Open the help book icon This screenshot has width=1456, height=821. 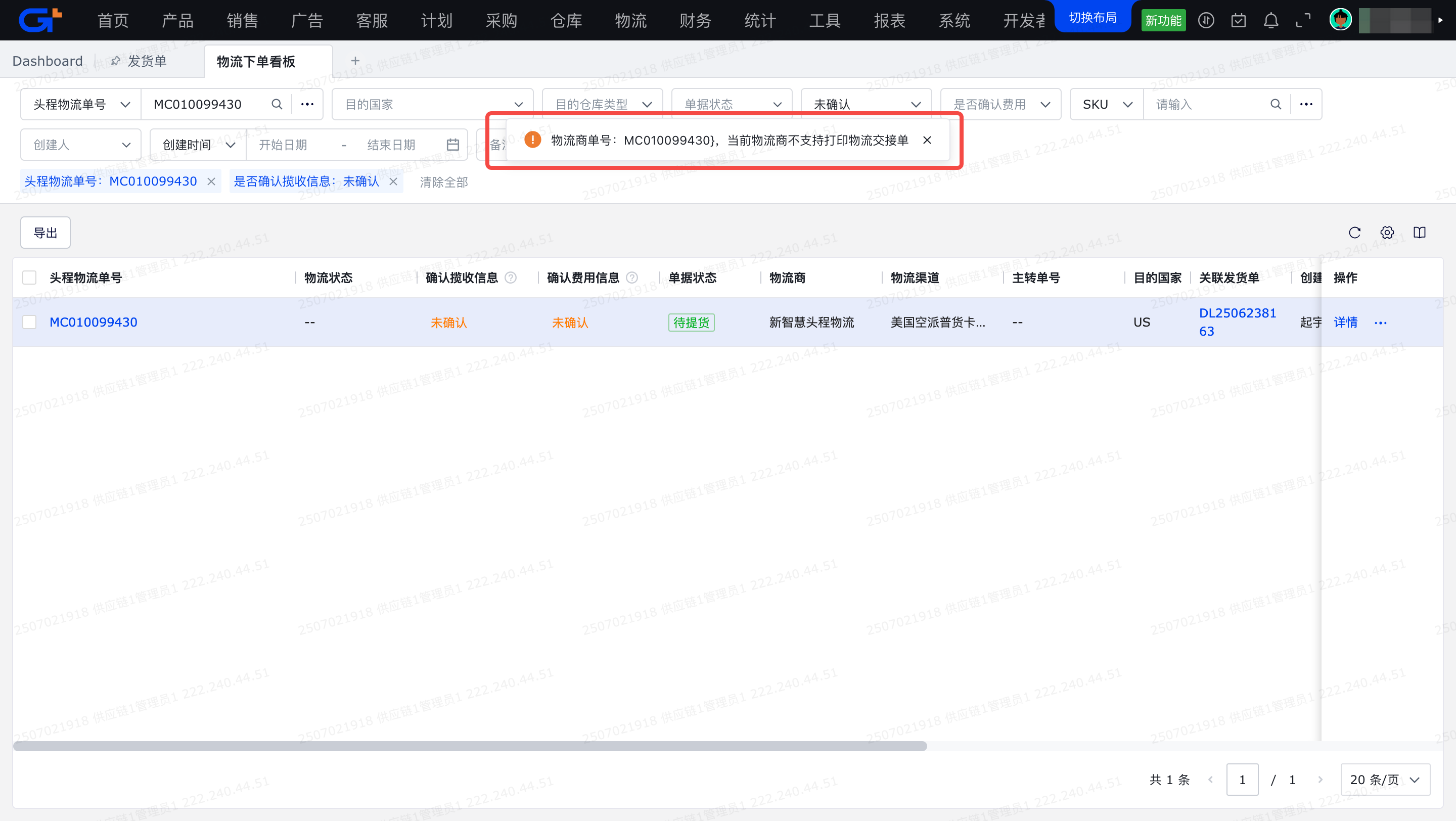tap(1419, 232)
